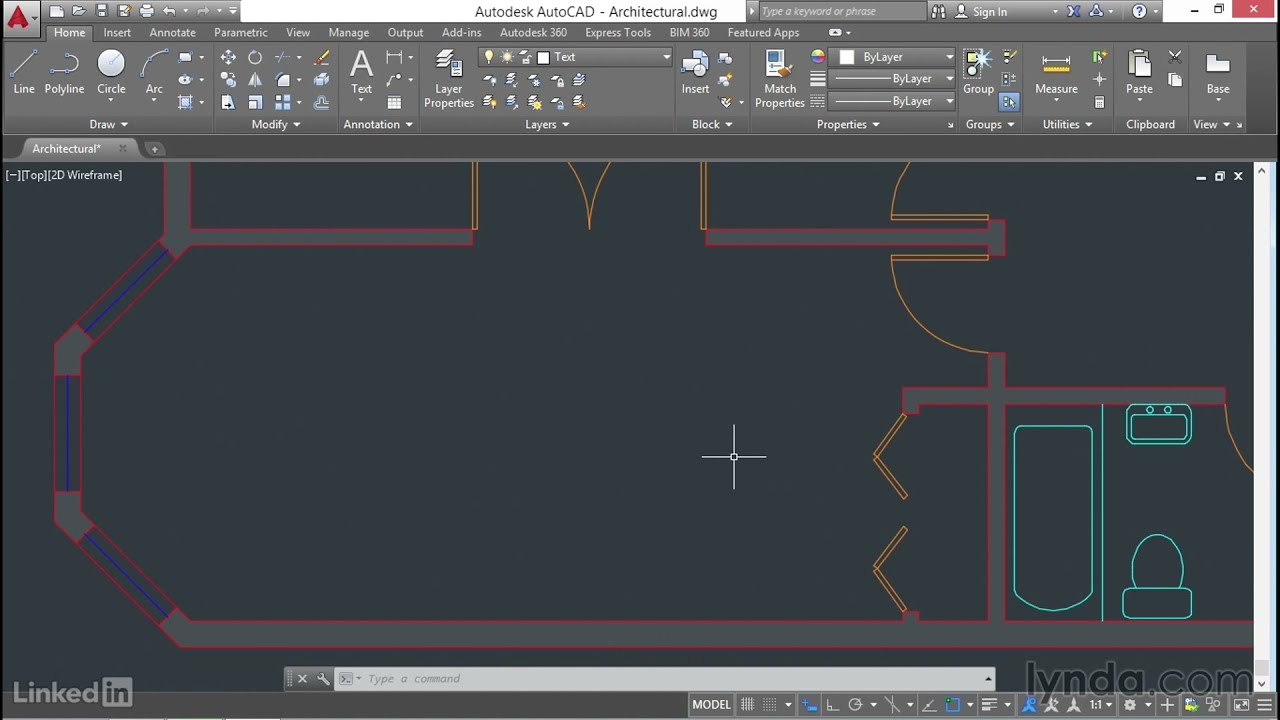The image size is (1280, 720).
Task: Toggle Group Selection on/off button
Action: [1009, 102]
